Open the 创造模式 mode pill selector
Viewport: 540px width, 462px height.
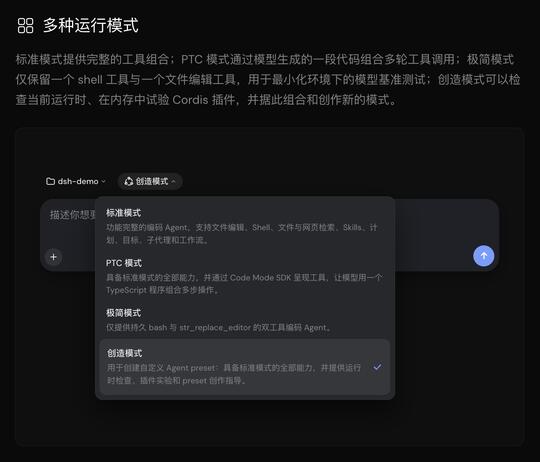150,181
